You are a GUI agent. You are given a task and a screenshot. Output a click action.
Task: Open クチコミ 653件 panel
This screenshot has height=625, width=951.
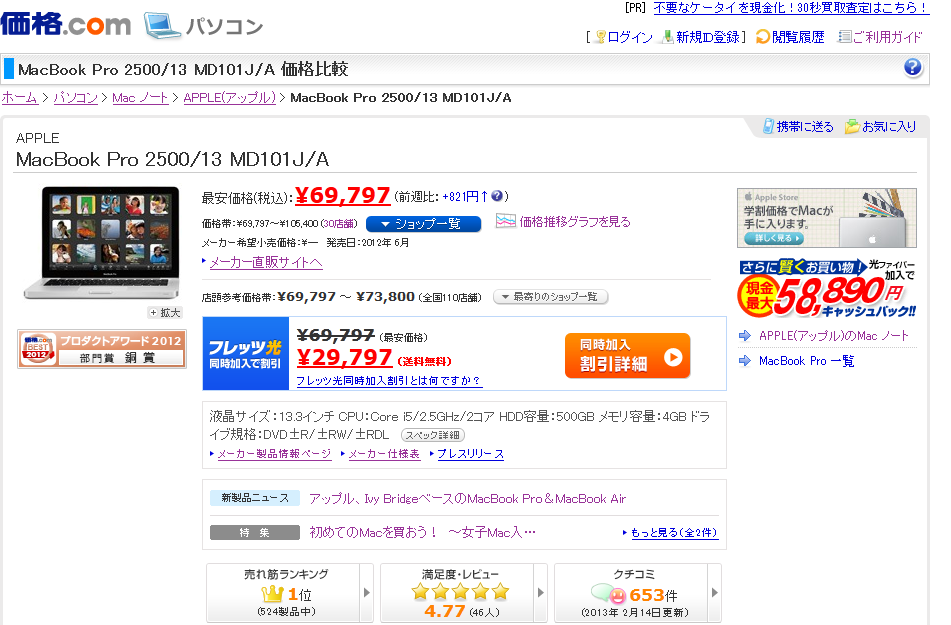coord(631,593)
